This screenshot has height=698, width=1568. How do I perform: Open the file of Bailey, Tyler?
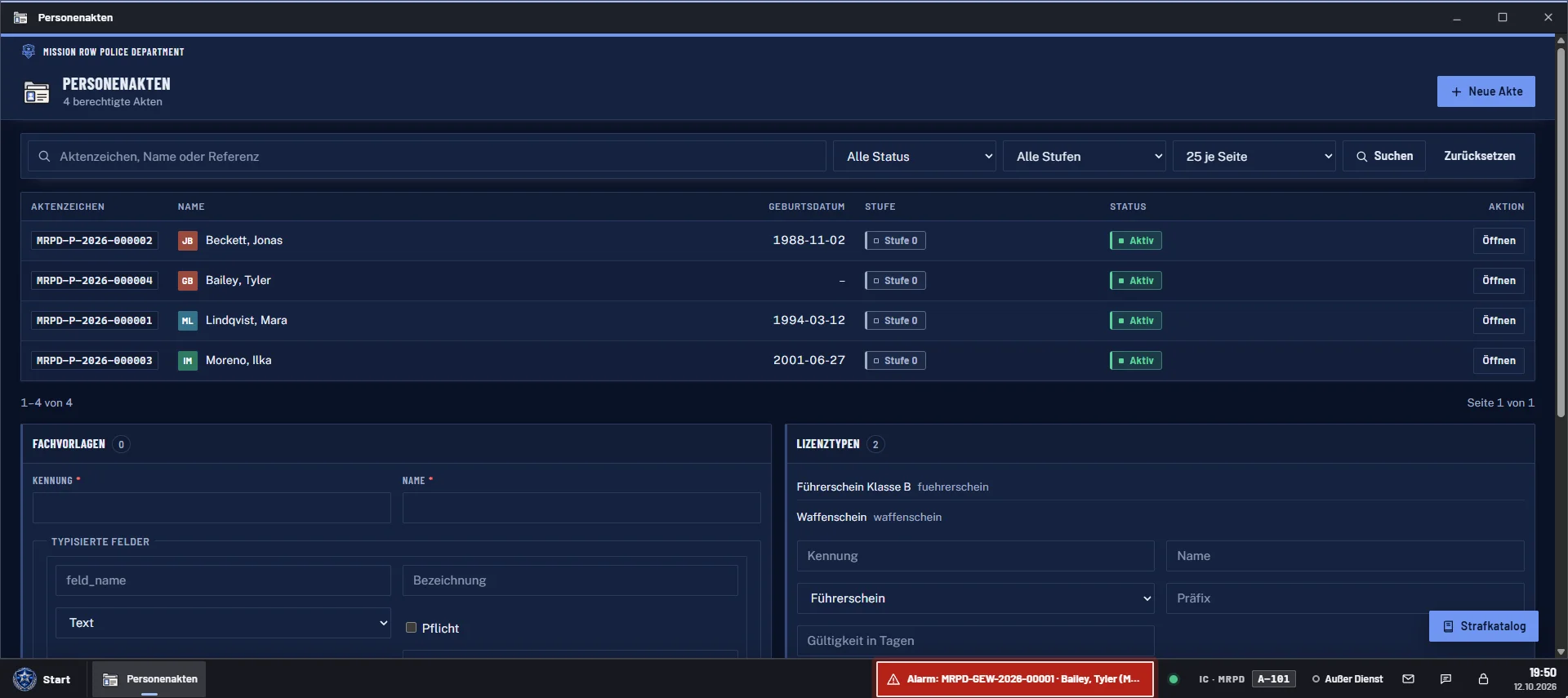tap(1499, 281)
